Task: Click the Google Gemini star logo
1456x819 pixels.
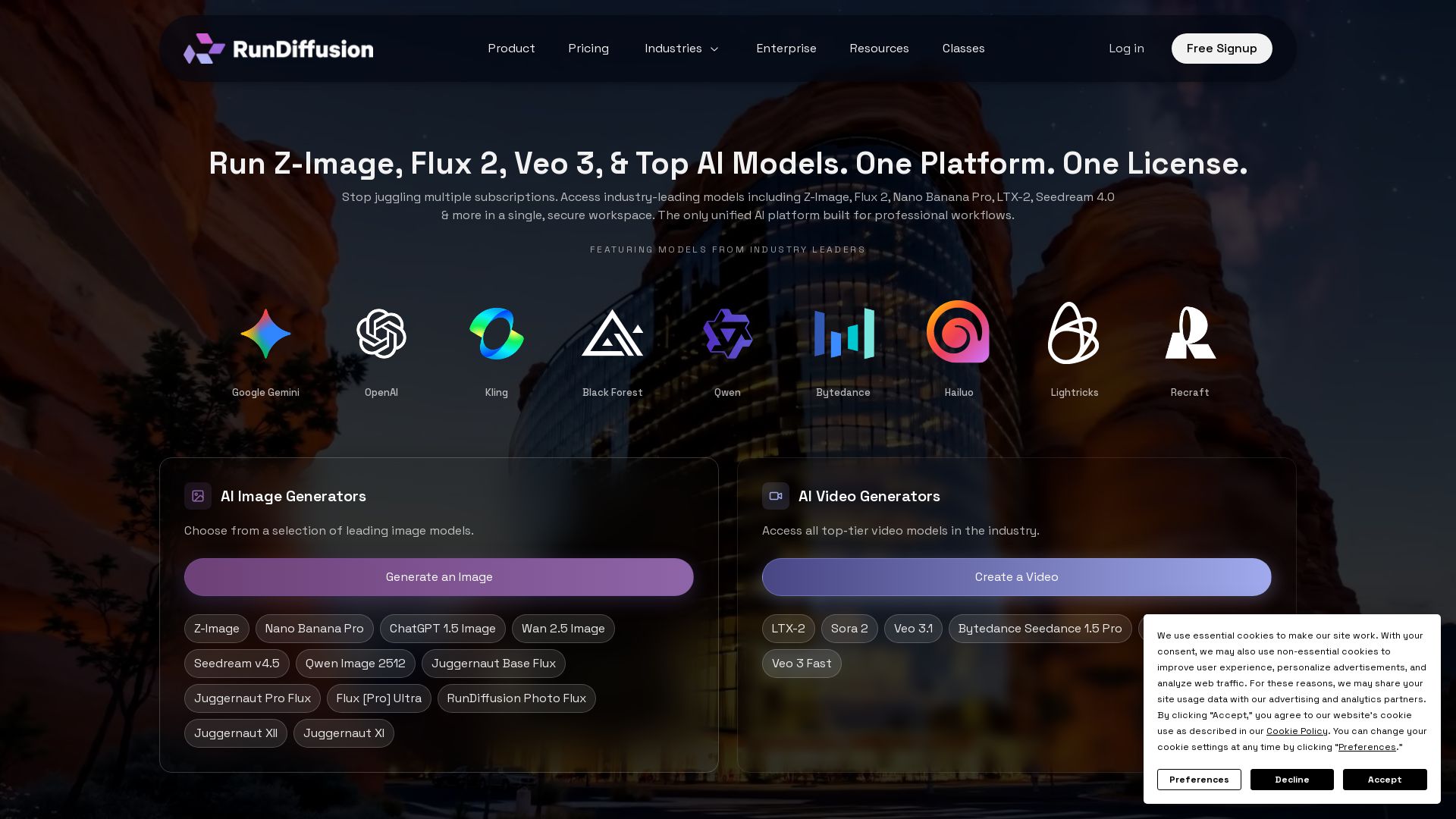Action: pos(265,334)
